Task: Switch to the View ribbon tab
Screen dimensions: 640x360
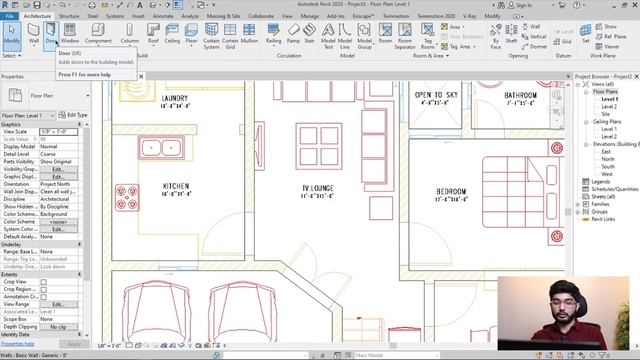Action: tap(287, 16)
